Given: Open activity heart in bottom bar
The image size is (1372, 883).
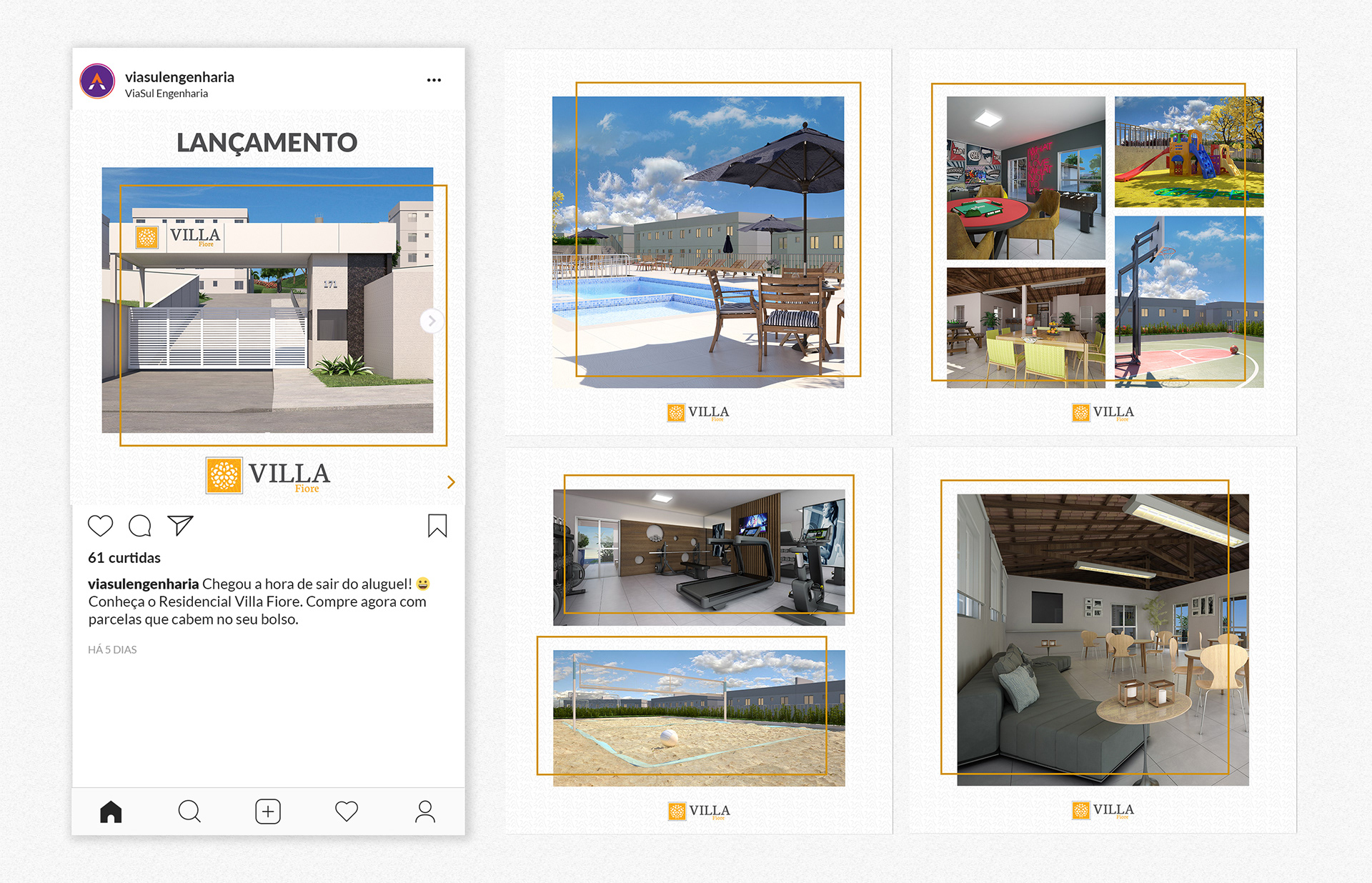Looking at the screenshot, I should click(x=347, y=812).
